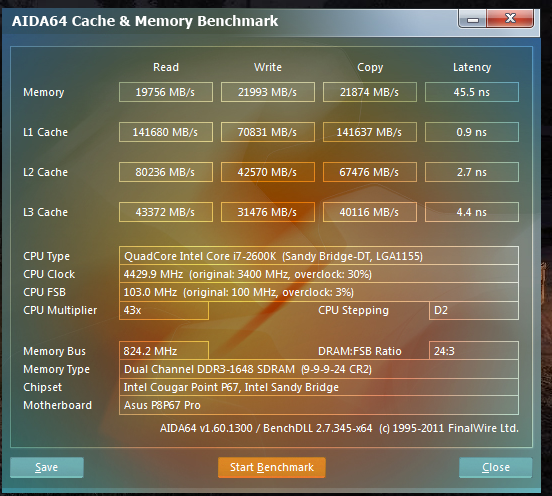This screenshot has width=552, height=496.
Task: Click the Copy column header
Action: point(370,67)
